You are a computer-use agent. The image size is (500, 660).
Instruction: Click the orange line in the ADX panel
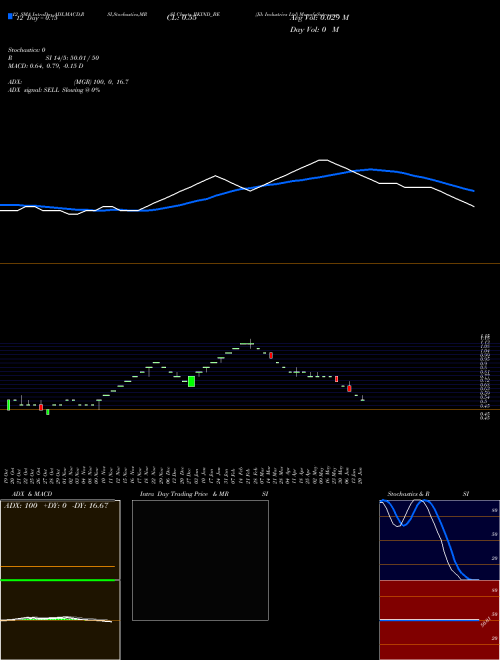pyautogui.click(x=58, y=567)
